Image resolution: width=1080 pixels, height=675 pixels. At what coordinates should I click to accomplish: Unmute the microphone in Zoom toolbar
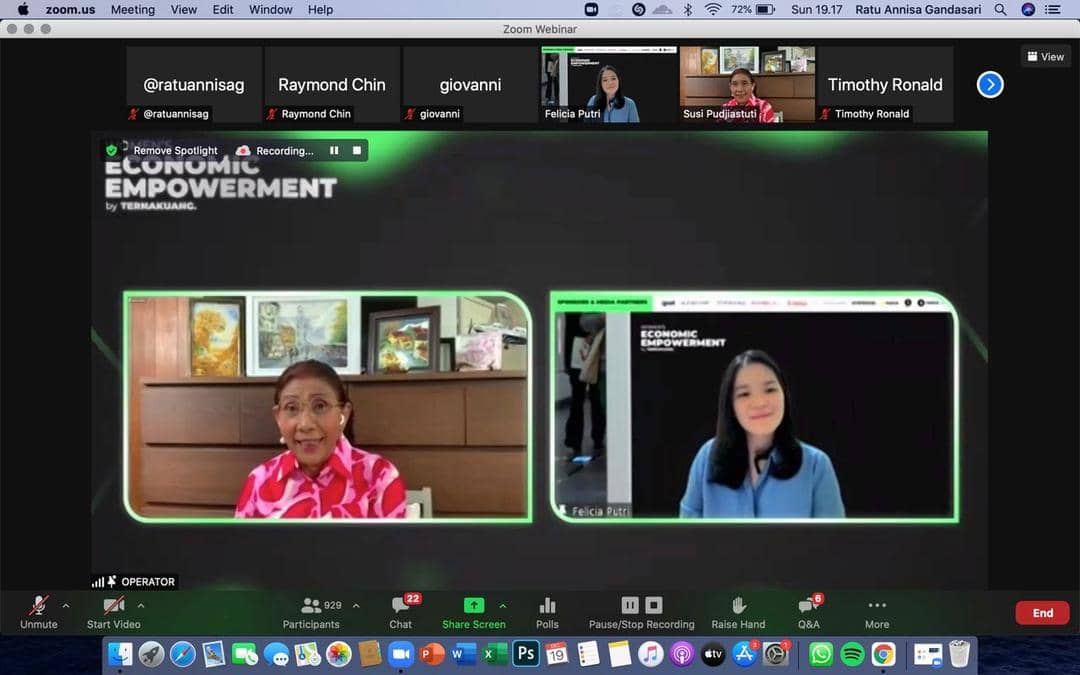pos(39,606)
